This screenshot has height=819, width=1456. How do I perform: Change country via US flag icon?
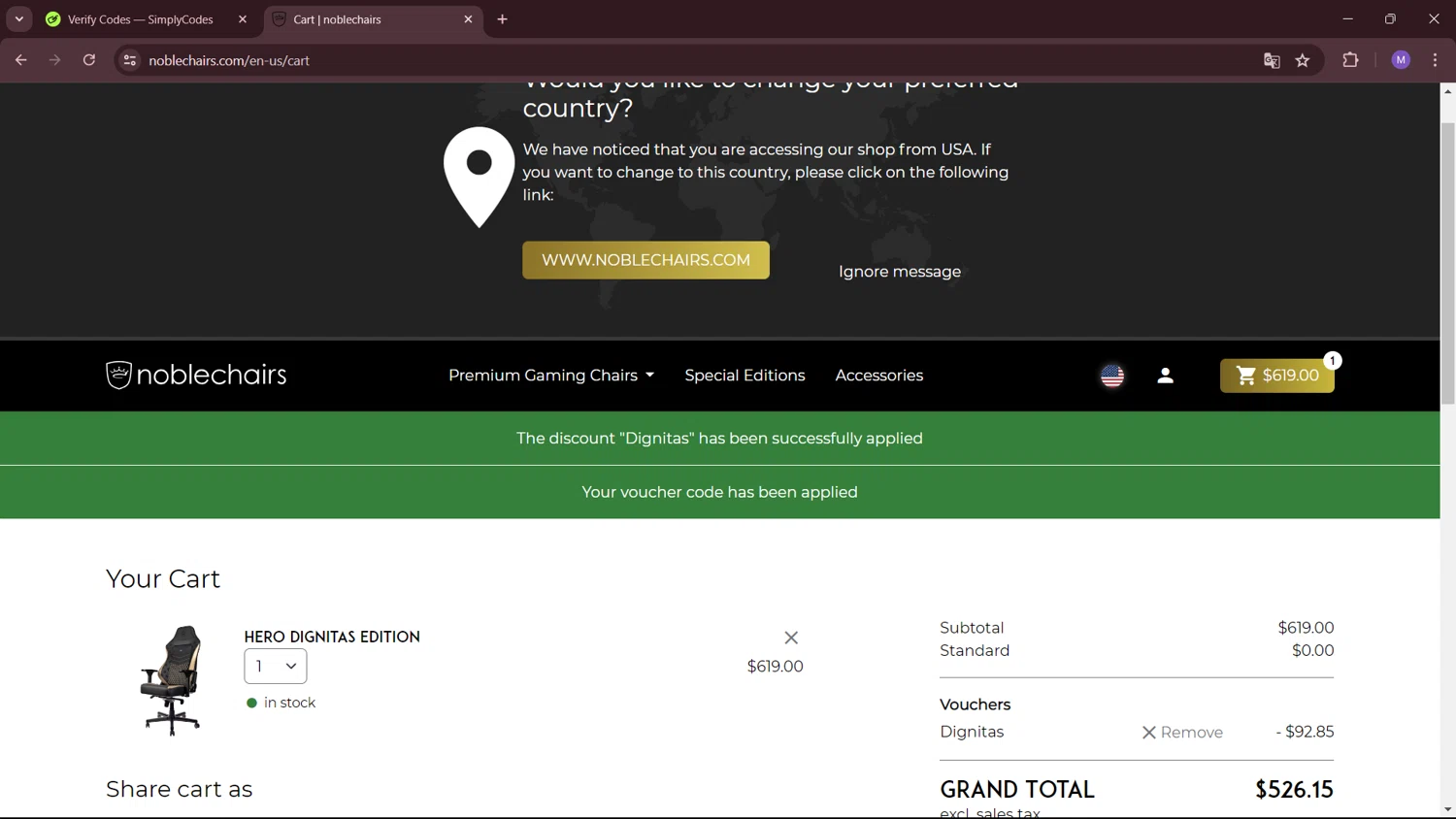[1112, 376]
